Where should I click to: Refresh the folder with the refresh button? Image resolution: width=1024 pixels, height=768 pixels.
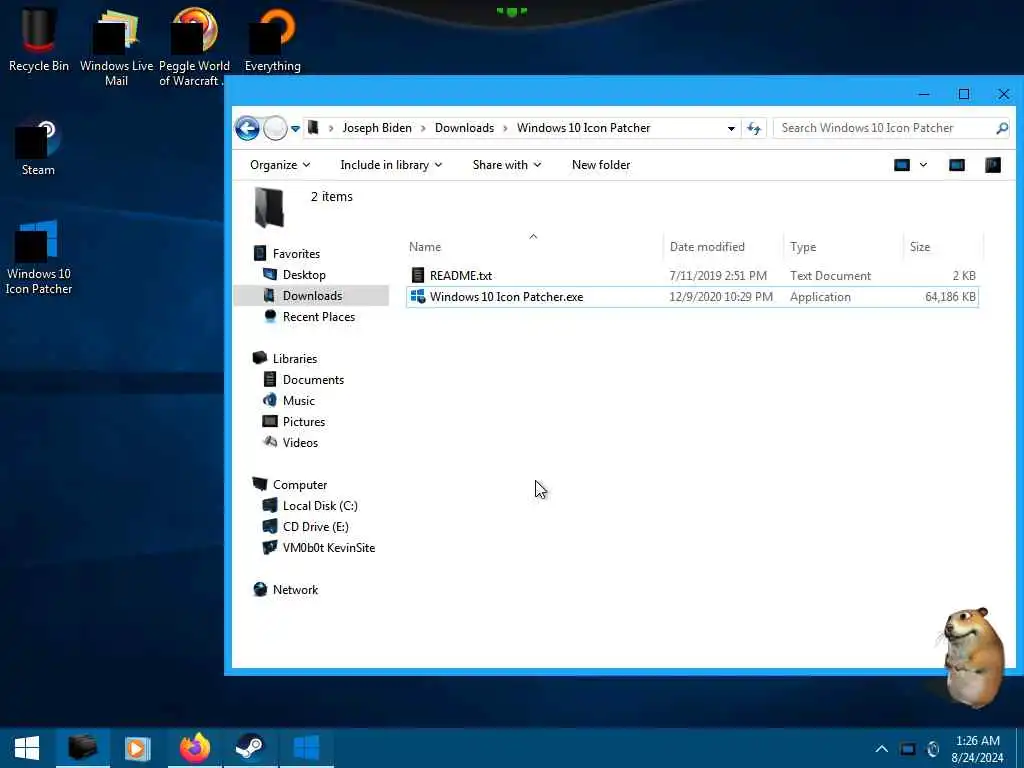pyautogui.click(x=754, y=128)
